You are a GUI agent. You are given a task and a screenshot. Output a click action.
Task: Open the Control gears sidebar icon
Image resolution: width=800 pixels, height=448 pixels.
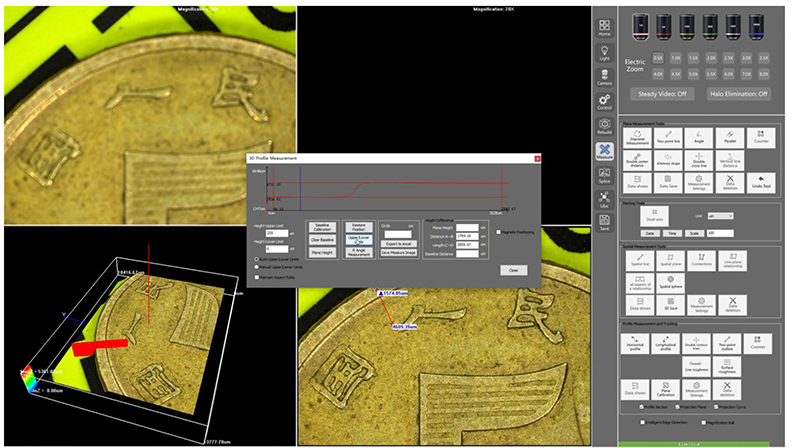[604, 102]
